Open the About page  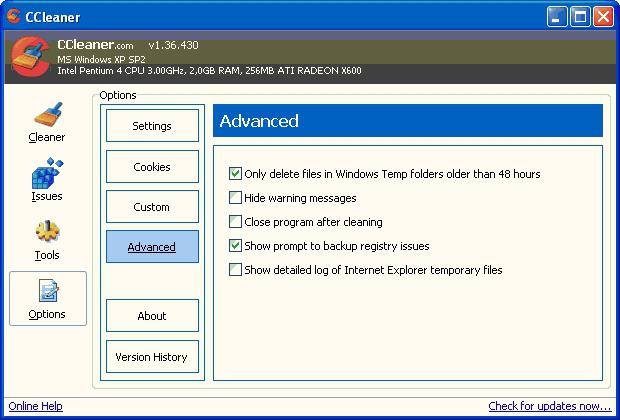(152, 316)
